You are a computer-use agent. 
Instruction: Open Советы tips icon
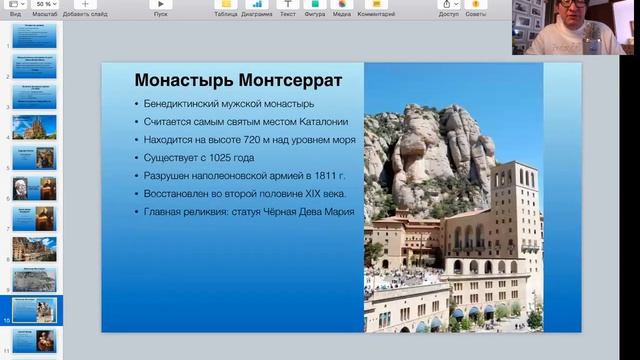click(x=476, y=4)
